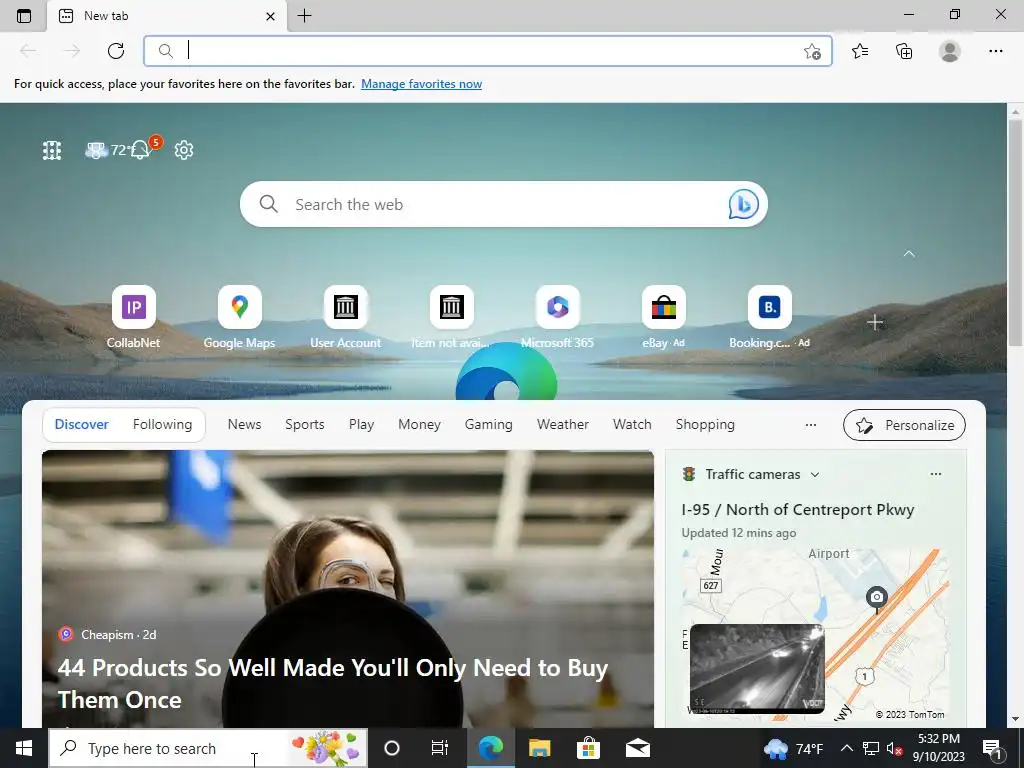The width and height of the screenshot is (1024, 768).
Task: Open the Sports feed tab
Action: (x=304, y=424)
